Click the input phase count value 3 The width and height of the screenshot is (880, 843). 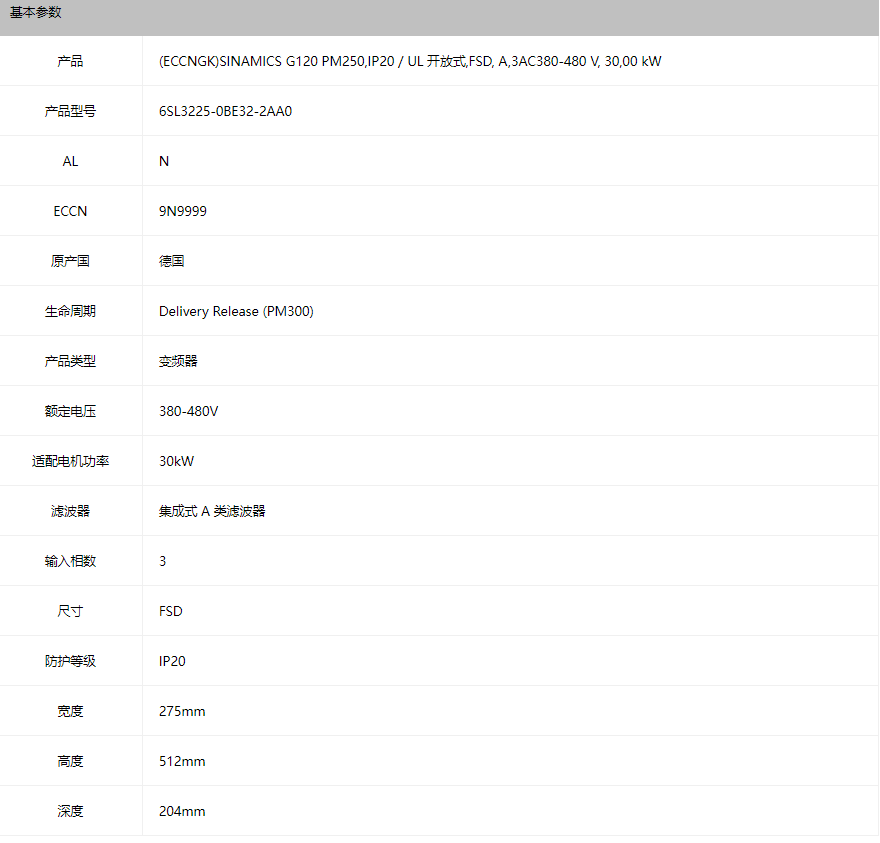click(163, 561)
